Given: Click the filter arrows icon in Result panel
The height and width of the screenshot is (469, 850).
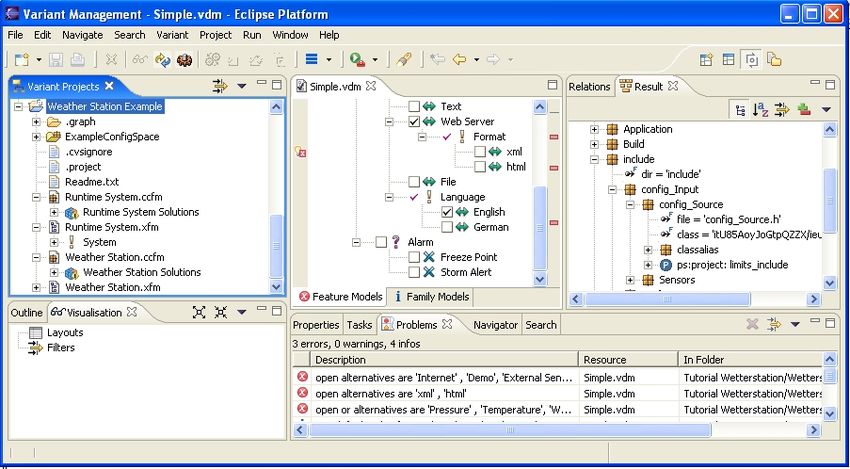Looking at the screenshot, I should tap(782, 110).
